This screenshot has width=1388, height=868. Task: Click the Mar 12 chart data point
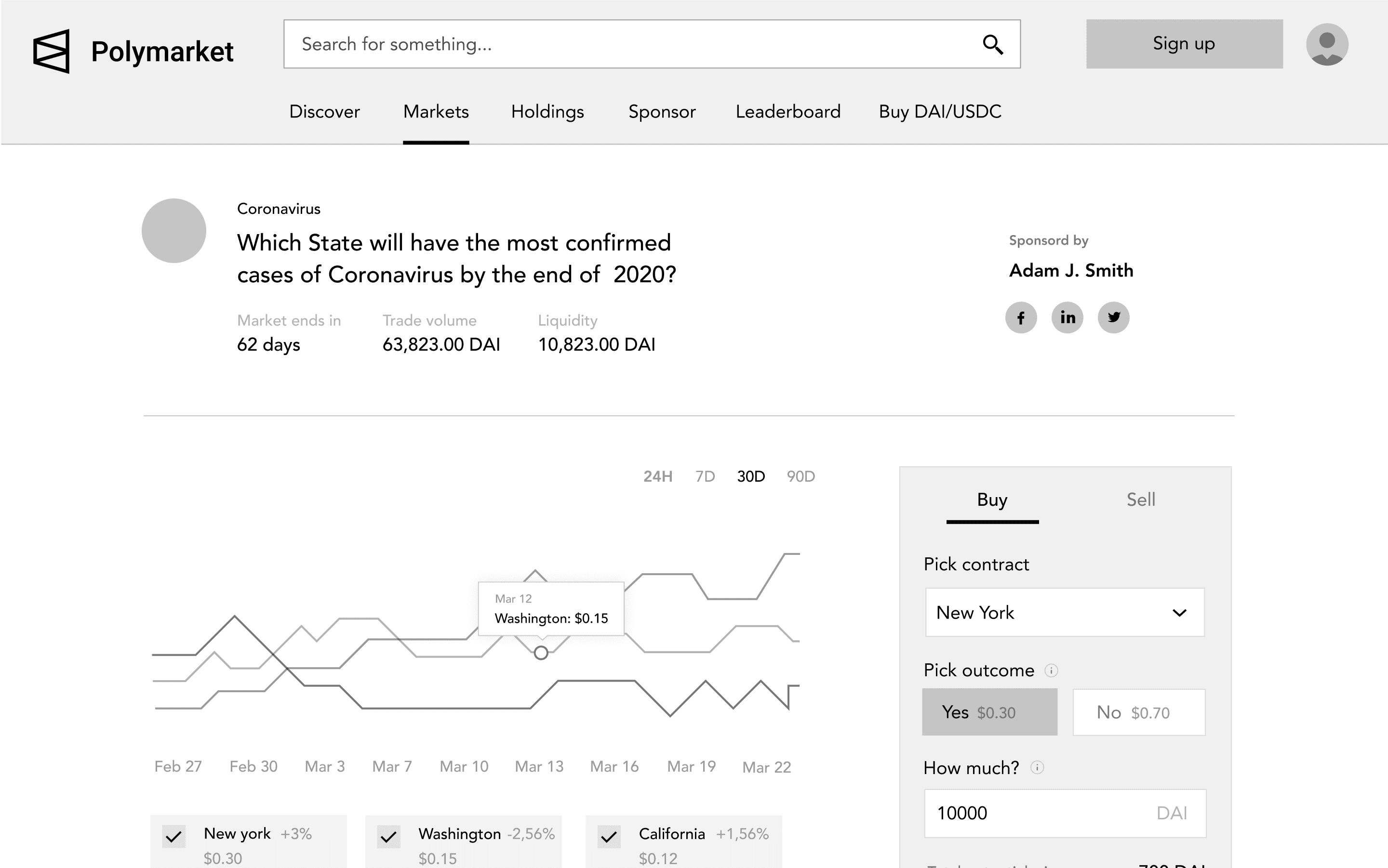[540, 653]
